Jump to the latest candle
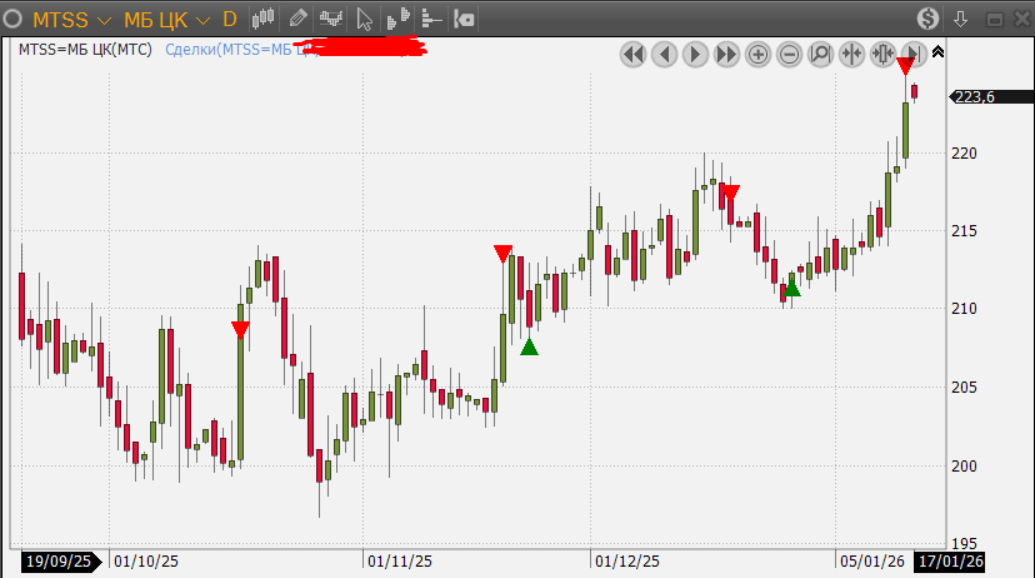The width and height of the screenshot is (1035, 578). (913, 54)
